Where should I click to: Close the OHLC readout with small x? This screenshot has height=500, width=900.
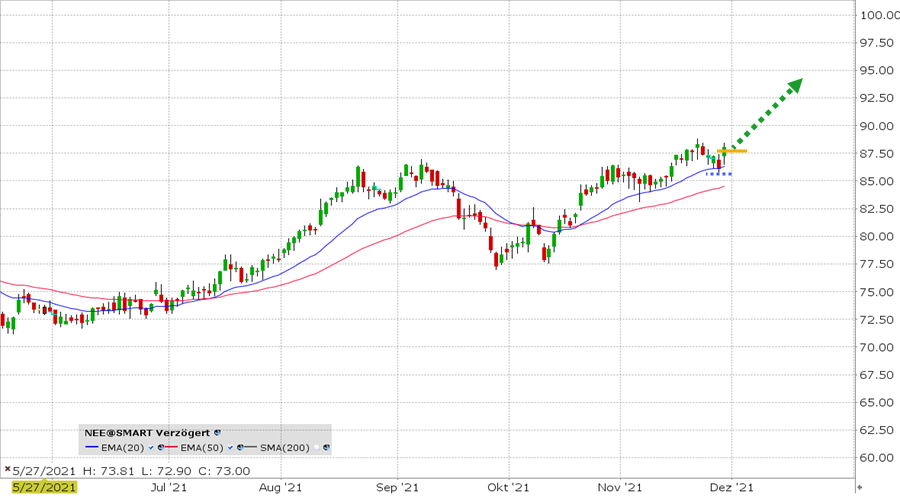(6, 467)
